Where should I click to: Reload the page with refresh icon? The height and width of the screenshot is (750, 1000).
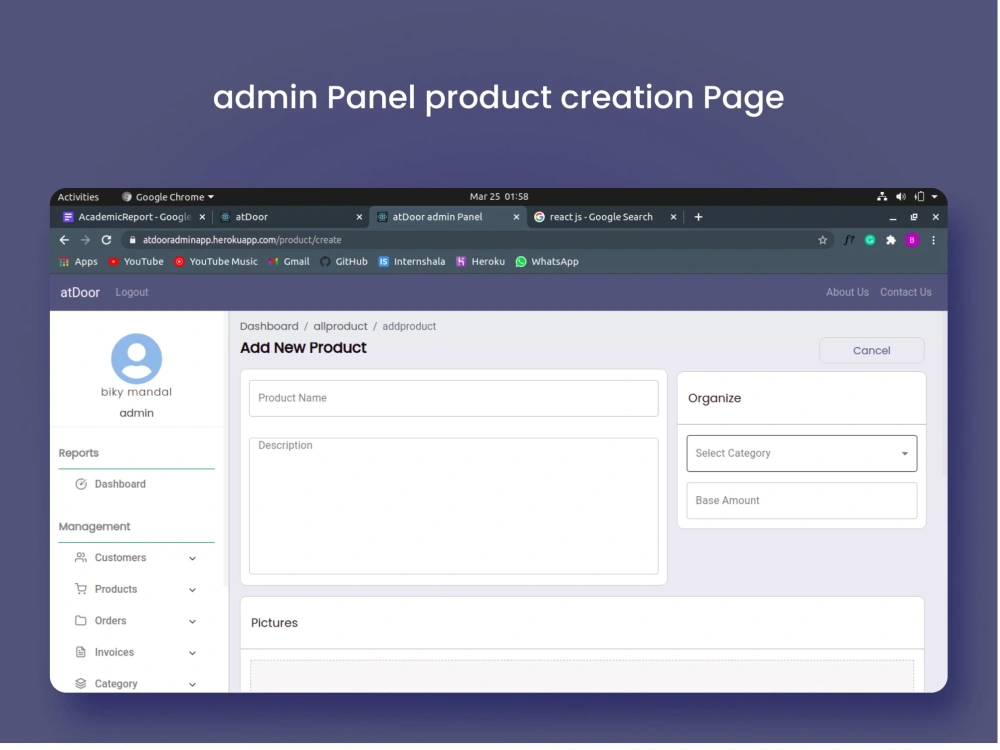(107, 240)
